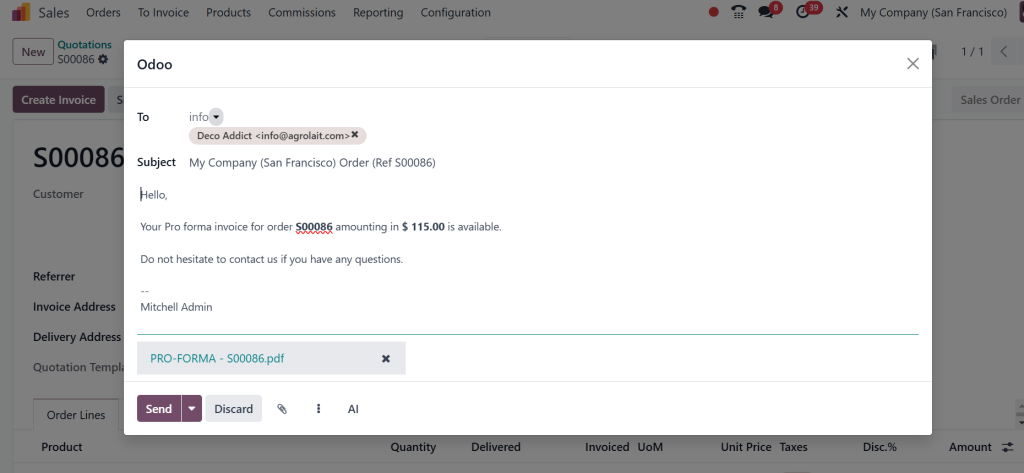Screen dimensions: 1024x473
Task: Click the To recipients input field
Action: [x=199, y=117]
